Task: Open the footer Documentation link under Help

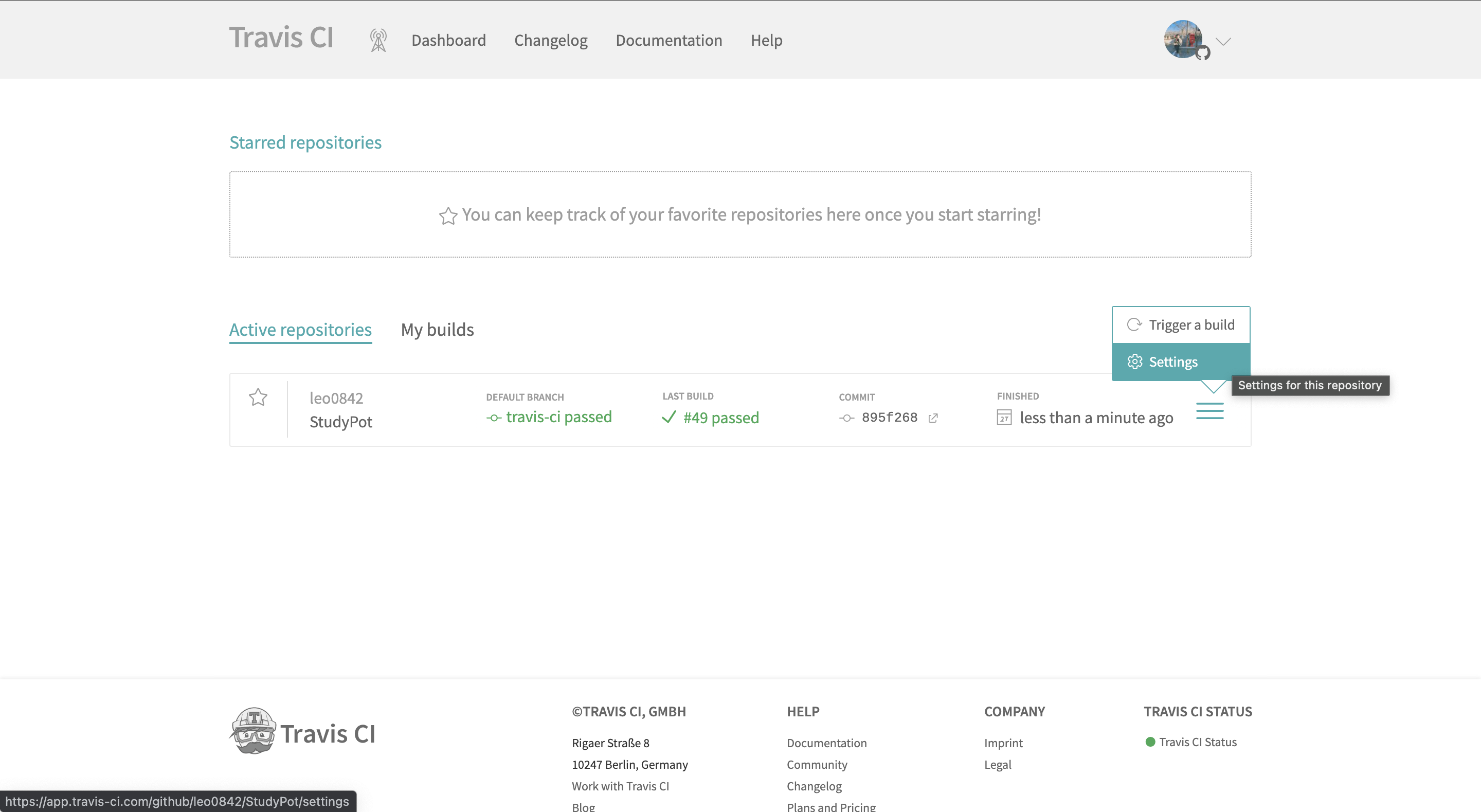Action: pyautogui.click(x=826, y=743)
